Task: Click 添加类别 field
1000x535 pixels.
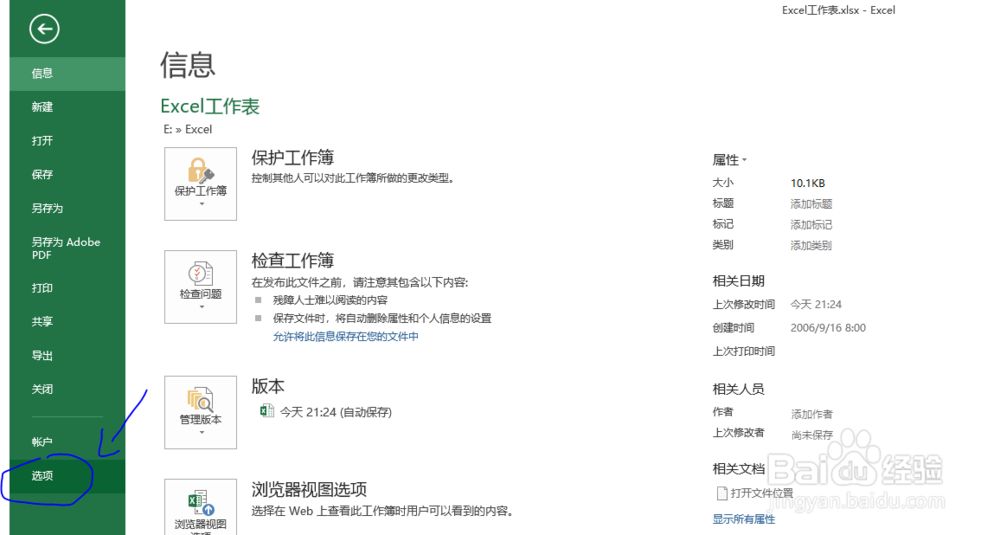Action: click(x=811, y=246)
